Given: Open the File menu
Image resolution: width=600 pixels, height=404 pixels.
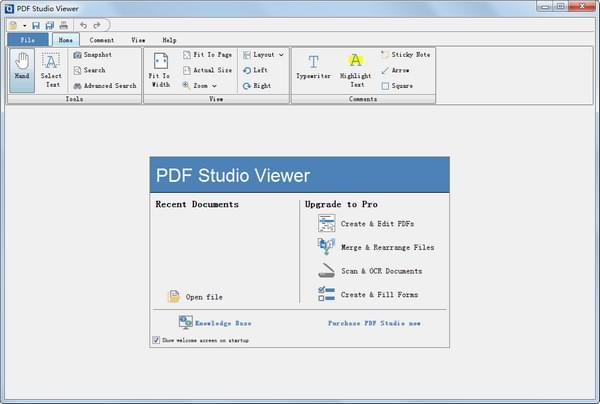Looking at the screenshot, I should [x=27, y=40].
